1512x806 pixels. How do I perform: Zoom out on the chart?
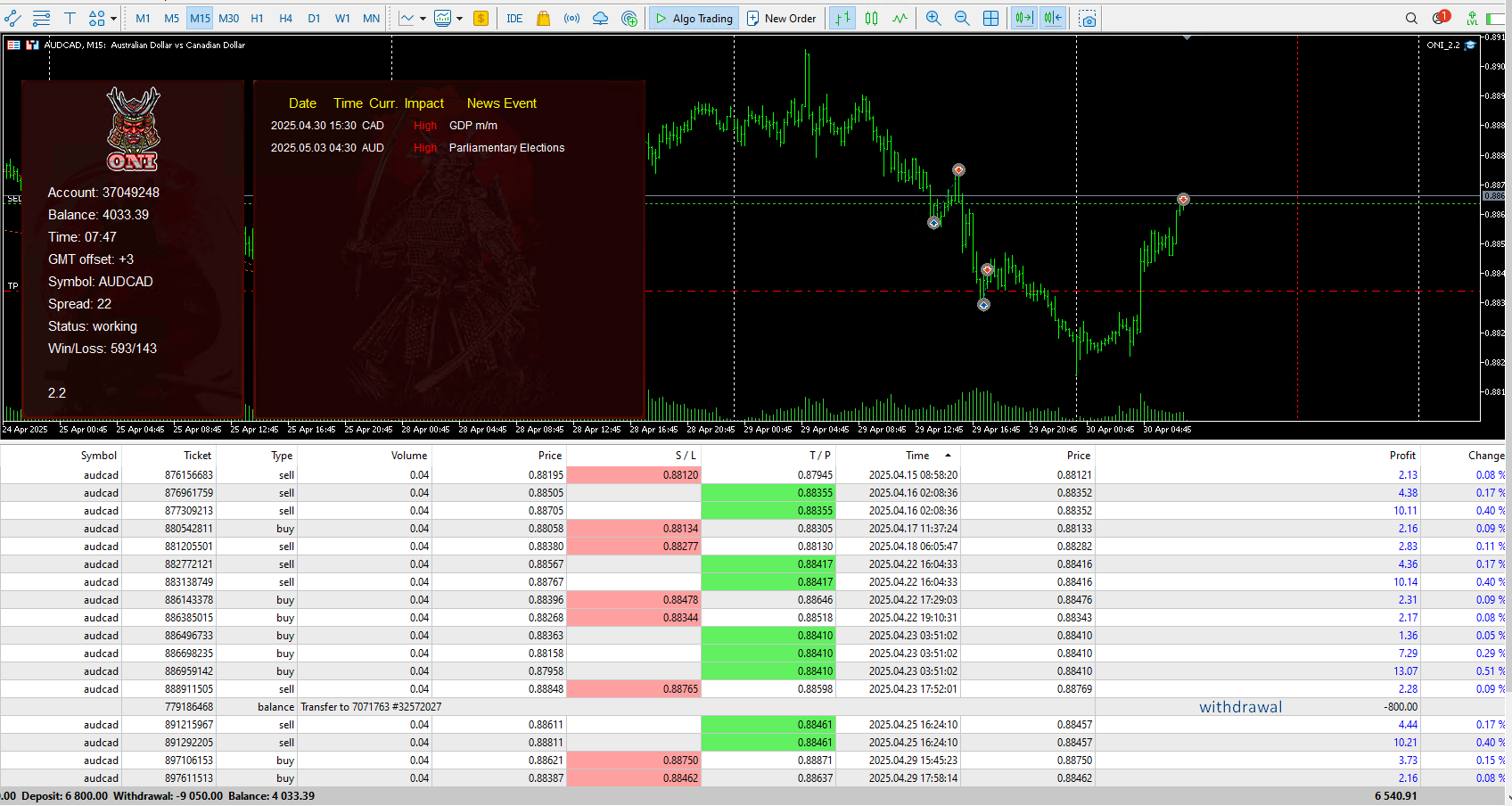(x=962, y=18)
